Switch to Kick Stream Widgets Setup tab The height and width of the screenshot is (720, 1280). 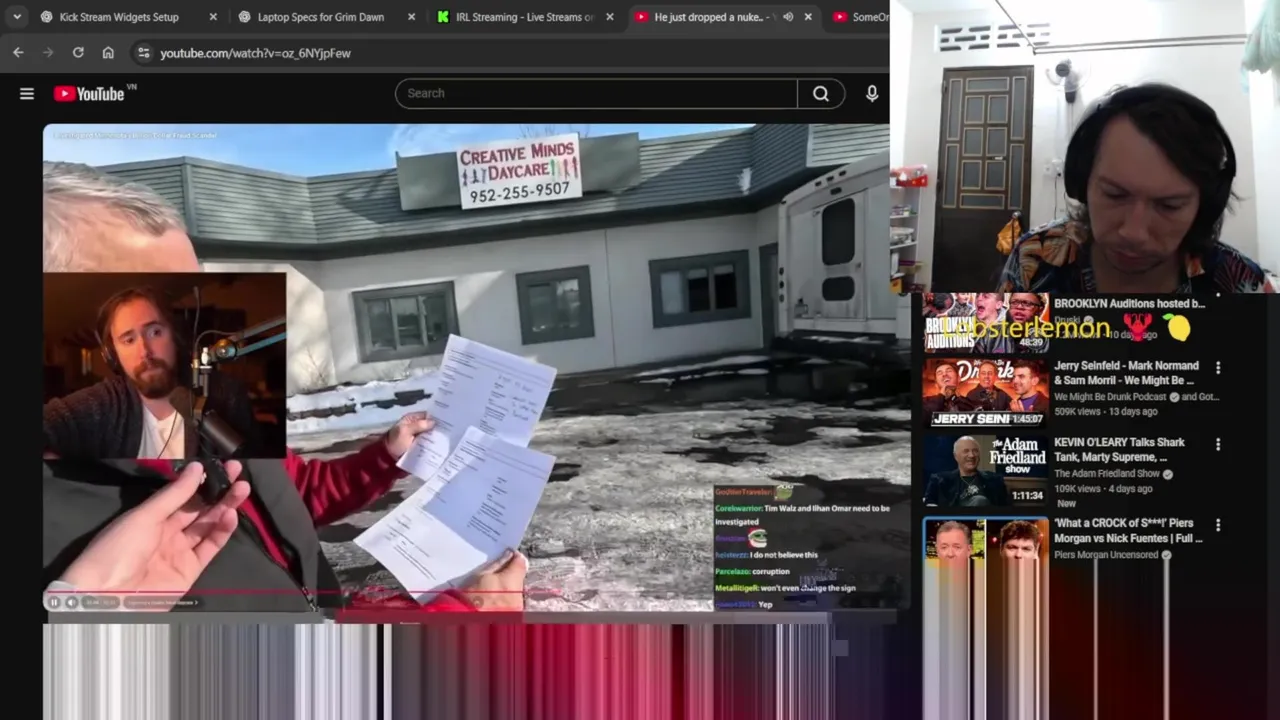128,17
